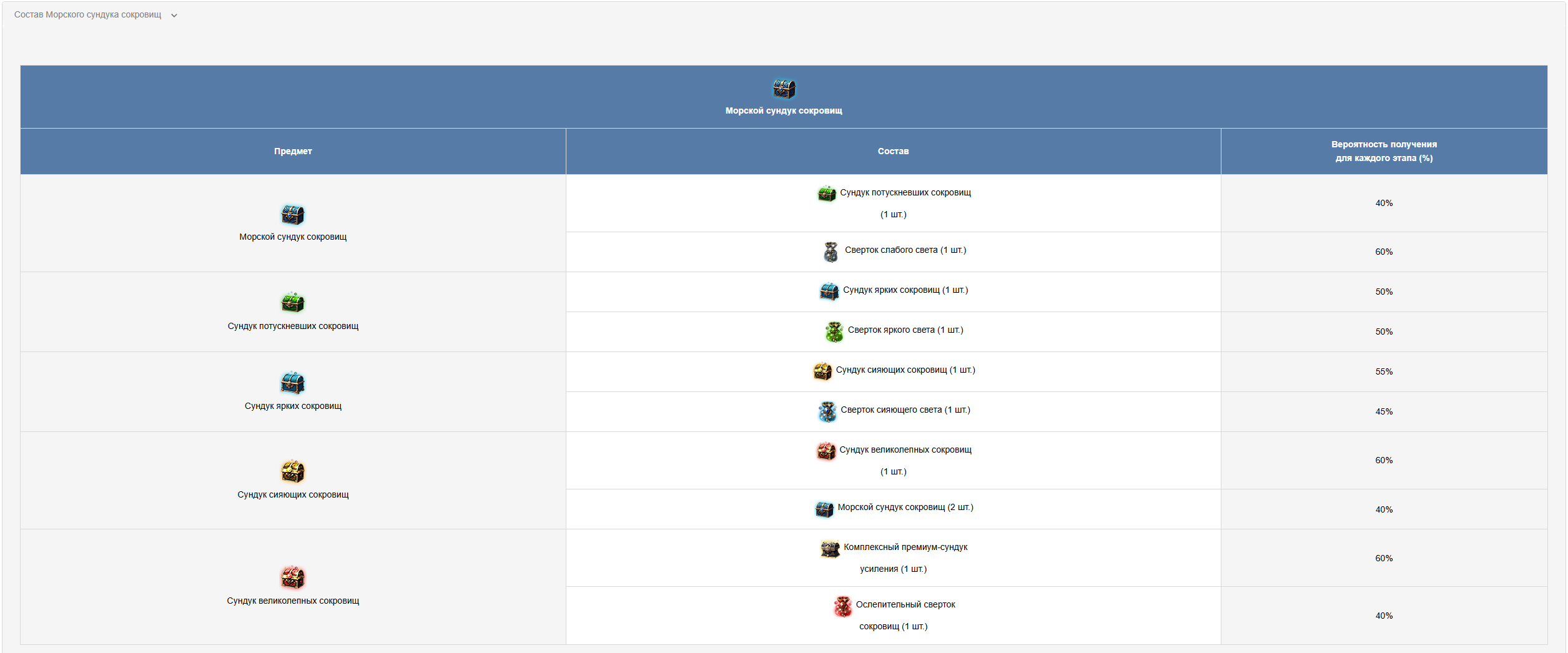Click the Состав Морского сундука сокровищ heading text
Viewport: 1568px width, 653px height.
click(87, 15)
